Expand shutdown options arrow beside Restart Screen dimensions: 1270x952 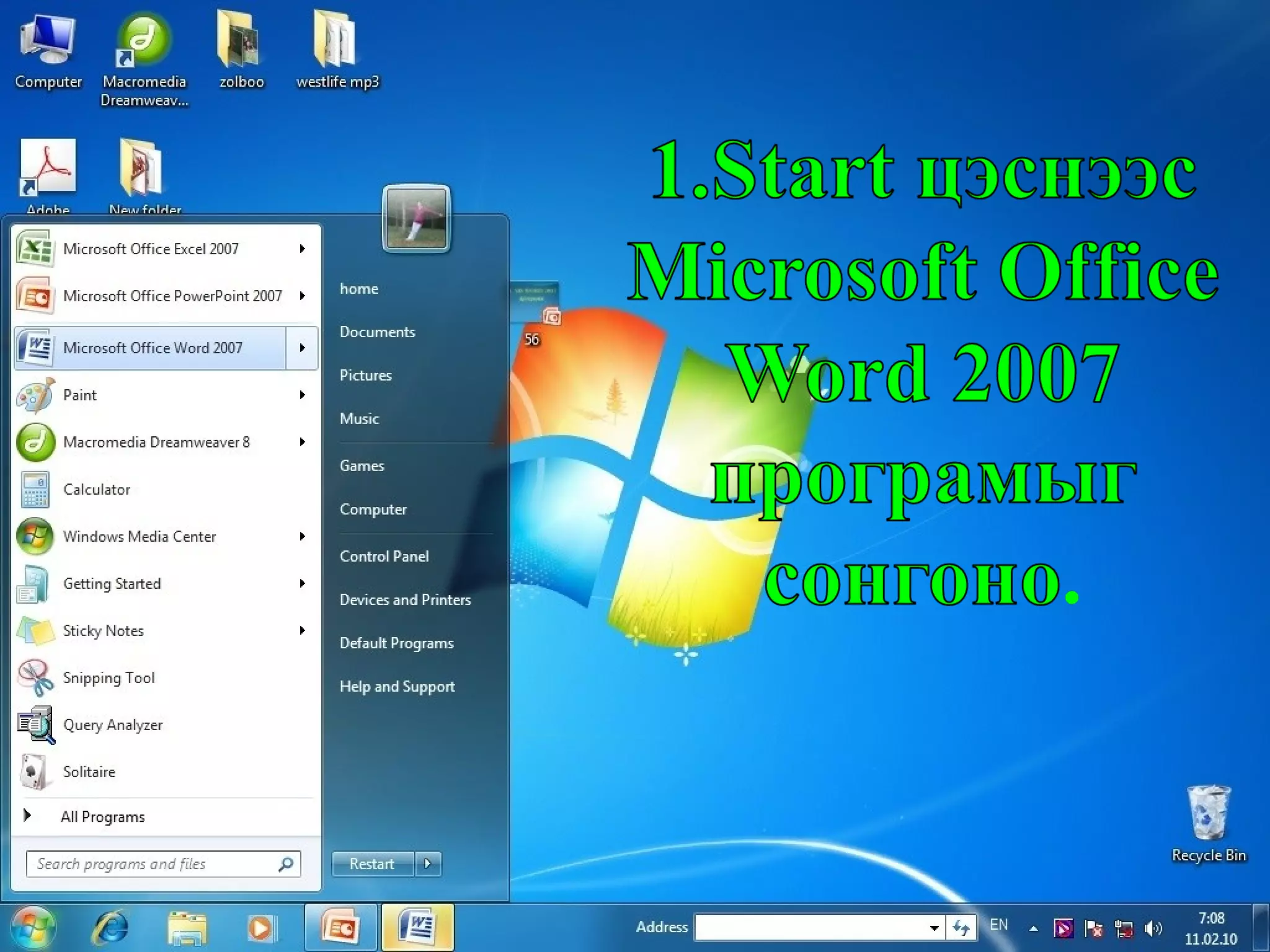[428, 863]
